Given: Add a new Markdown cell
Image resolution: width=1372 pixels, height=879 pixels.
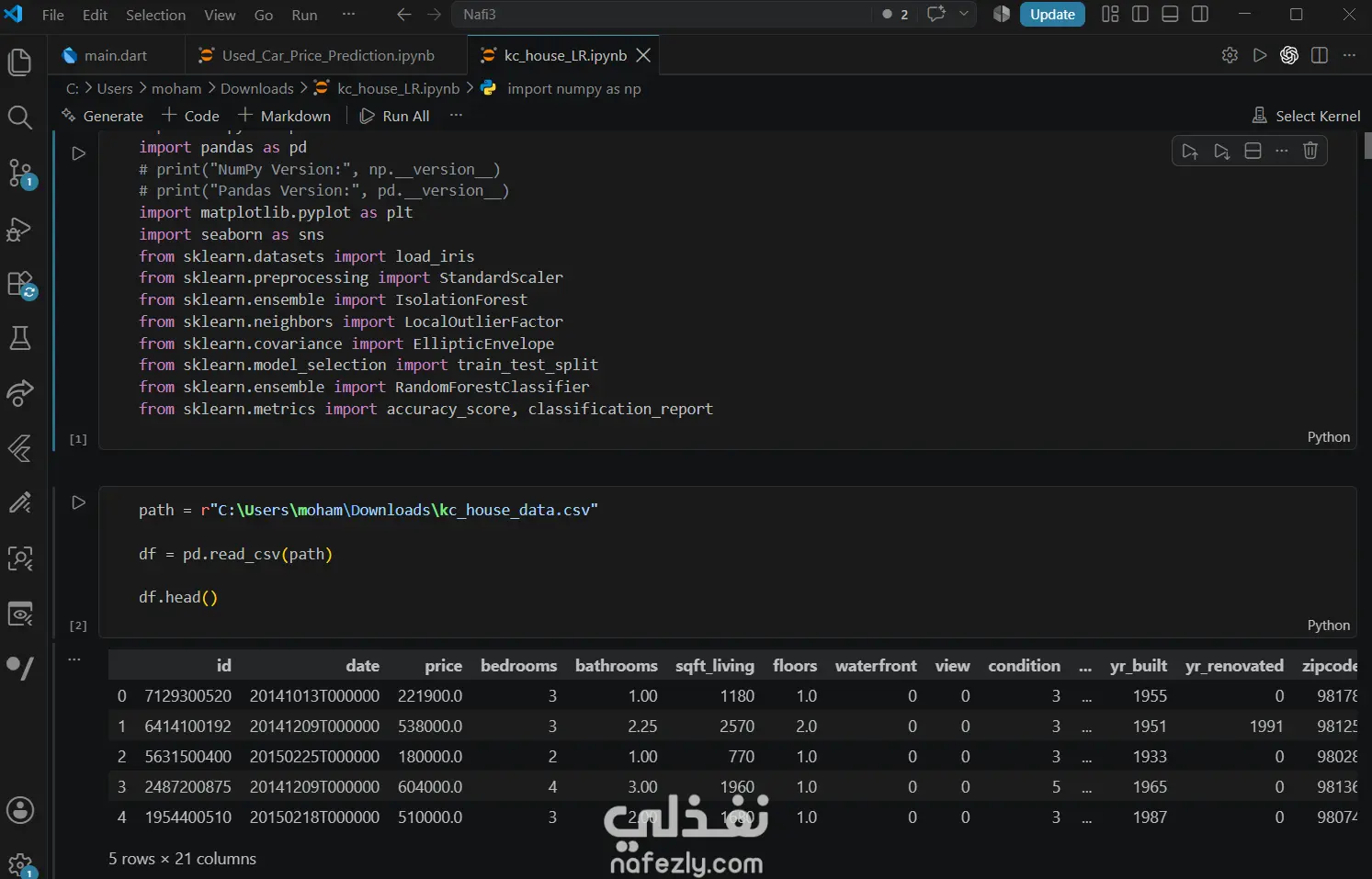Looking at the screenshot, I should (x=285, y=116).
